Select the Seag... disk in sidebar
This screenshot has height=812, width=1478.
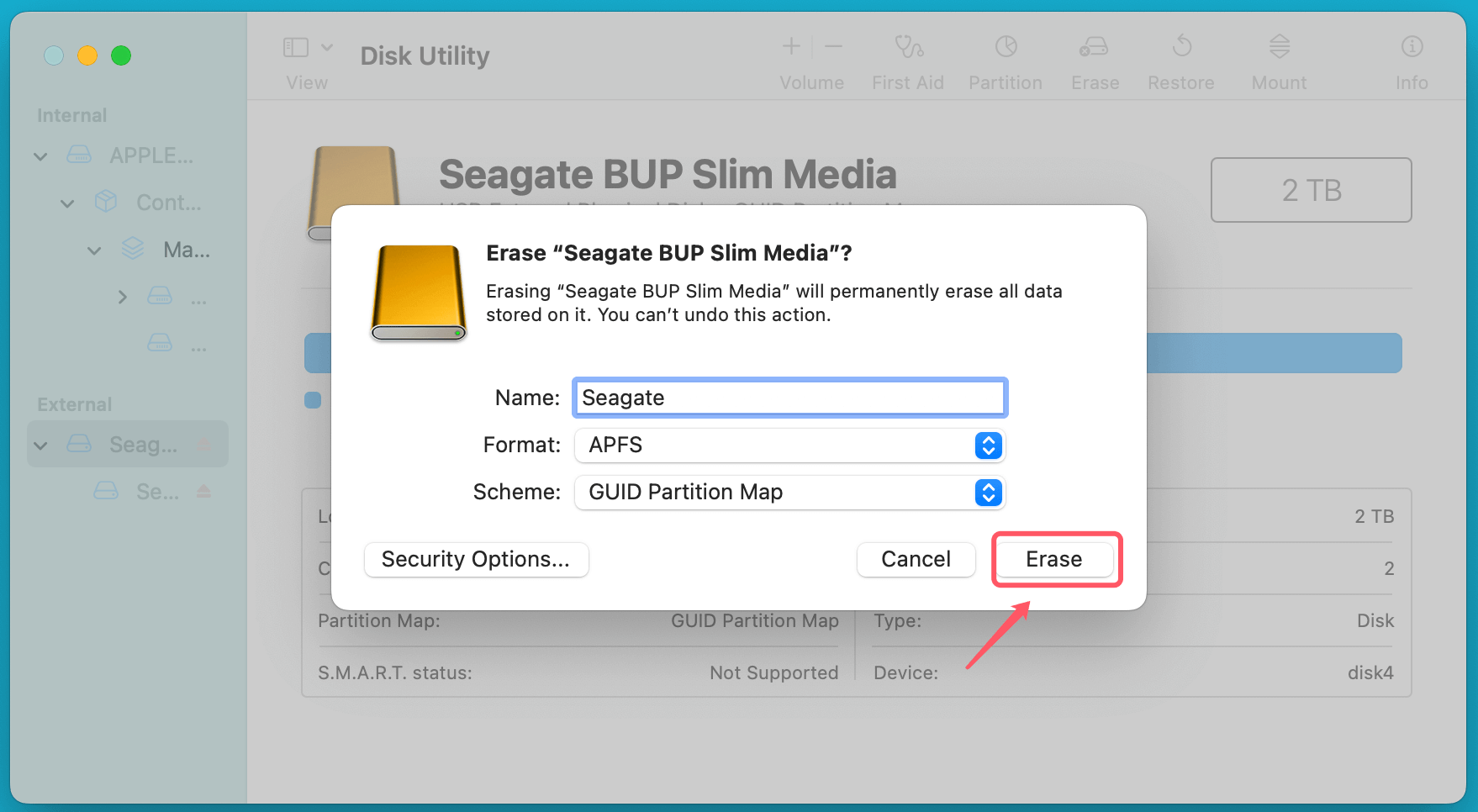pos(143,444)
